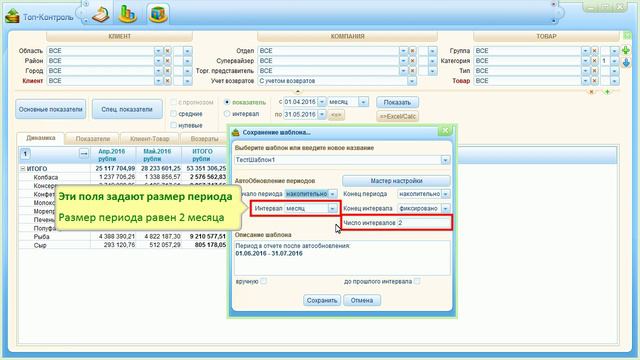
Task: Enable the нулевые checkbox
Action: click(173, 125)
